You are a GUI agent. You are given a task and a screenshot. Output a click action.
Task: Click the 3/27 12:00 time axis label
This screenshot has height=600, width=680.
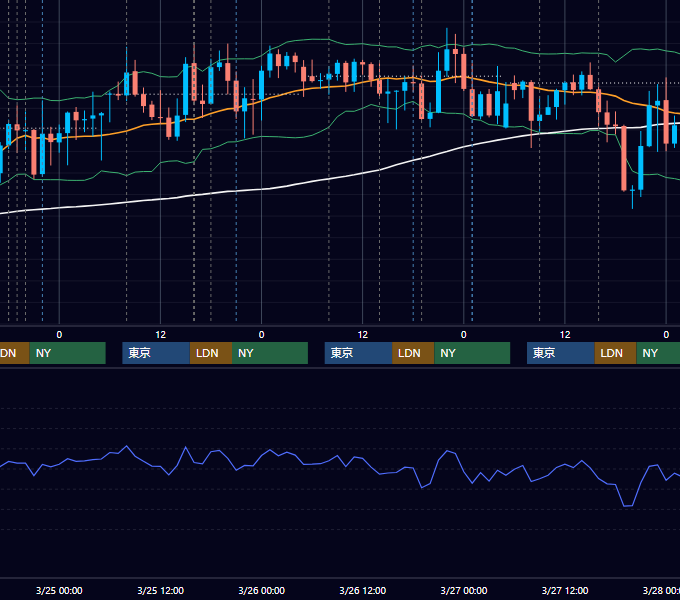[565, 590]
